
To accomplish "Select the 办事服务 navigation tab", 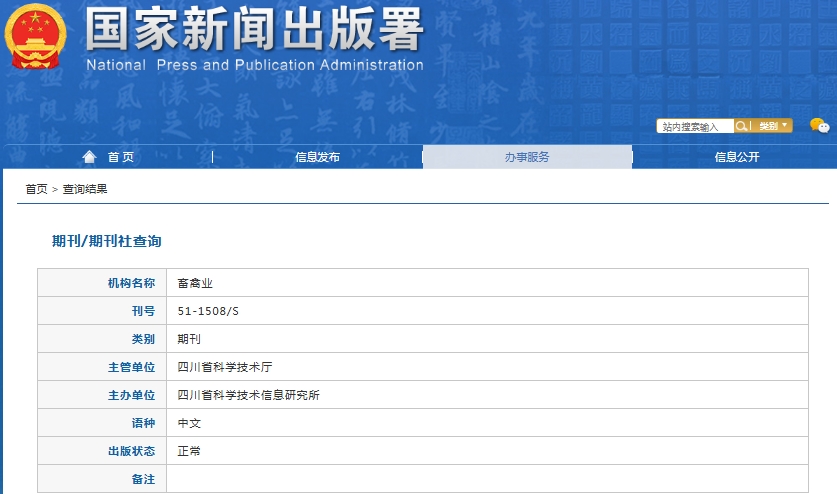I will tap(527, 157).
